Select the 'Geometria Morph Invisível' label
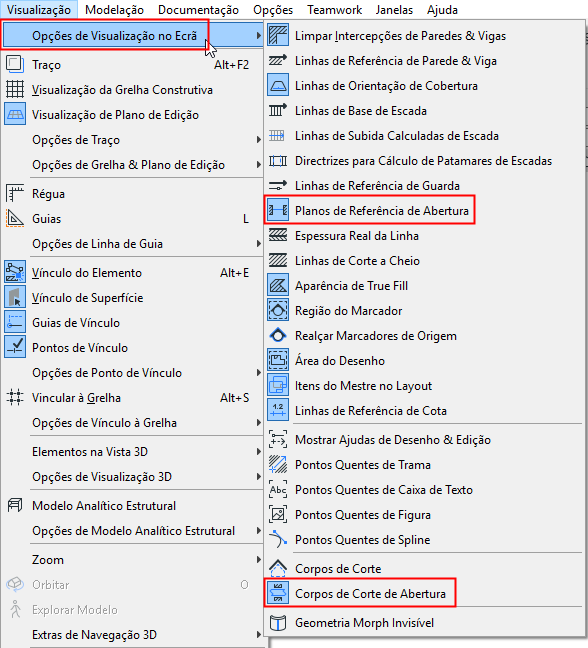The height and width of the screenshot is (648, 588). (x=364, y=623)
